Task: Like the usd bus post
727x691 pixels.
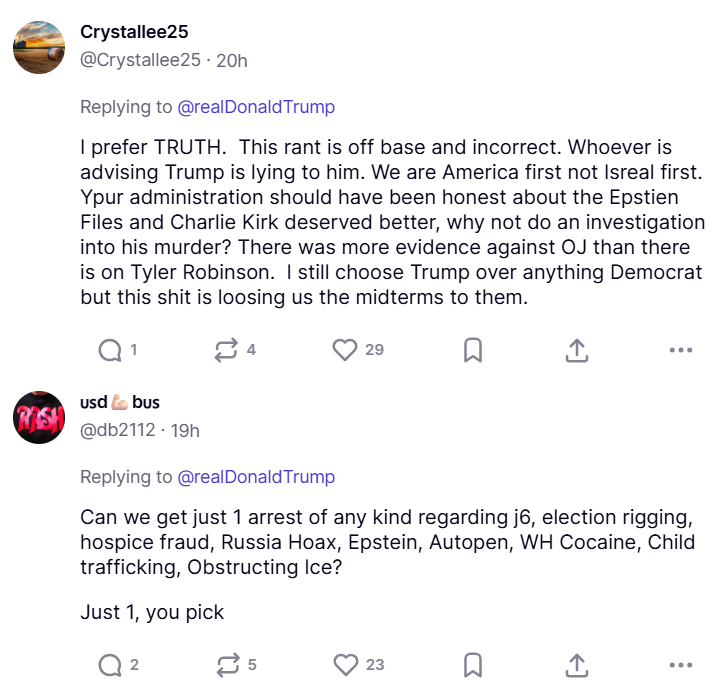Action: click(345, 665)
